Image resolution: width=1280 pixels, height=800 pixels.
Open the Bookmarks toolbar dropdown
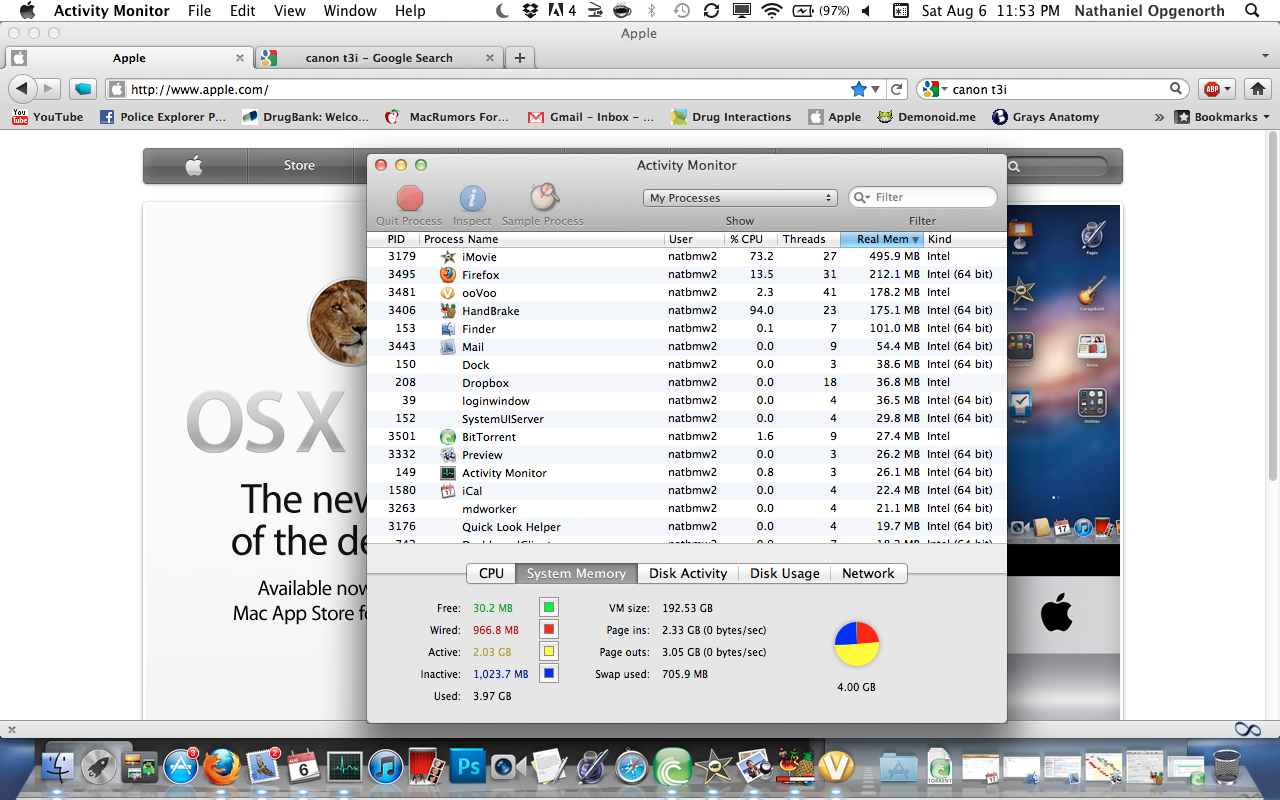(x=1223, y=117)
